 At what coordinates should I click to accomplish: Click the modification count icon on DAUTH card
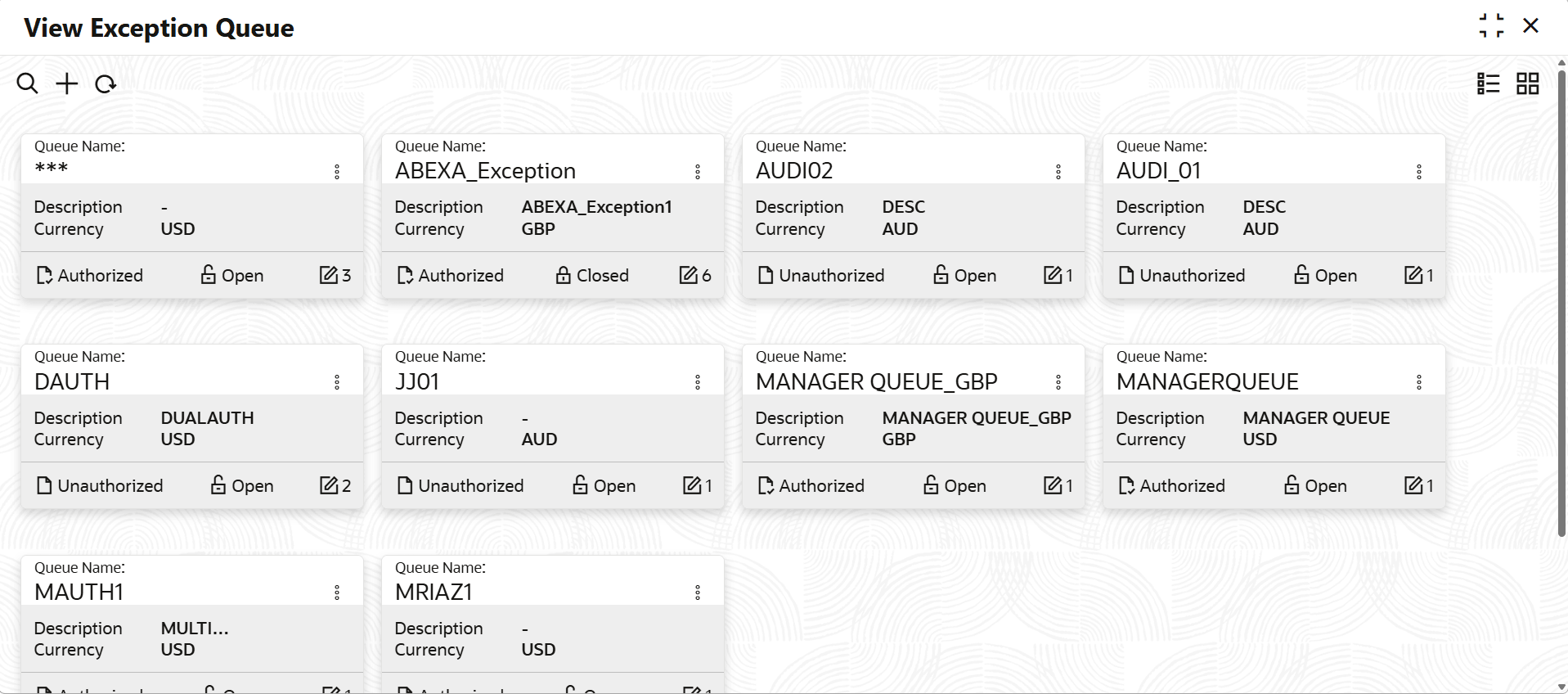pyautogui.click(x=329, y=485)
